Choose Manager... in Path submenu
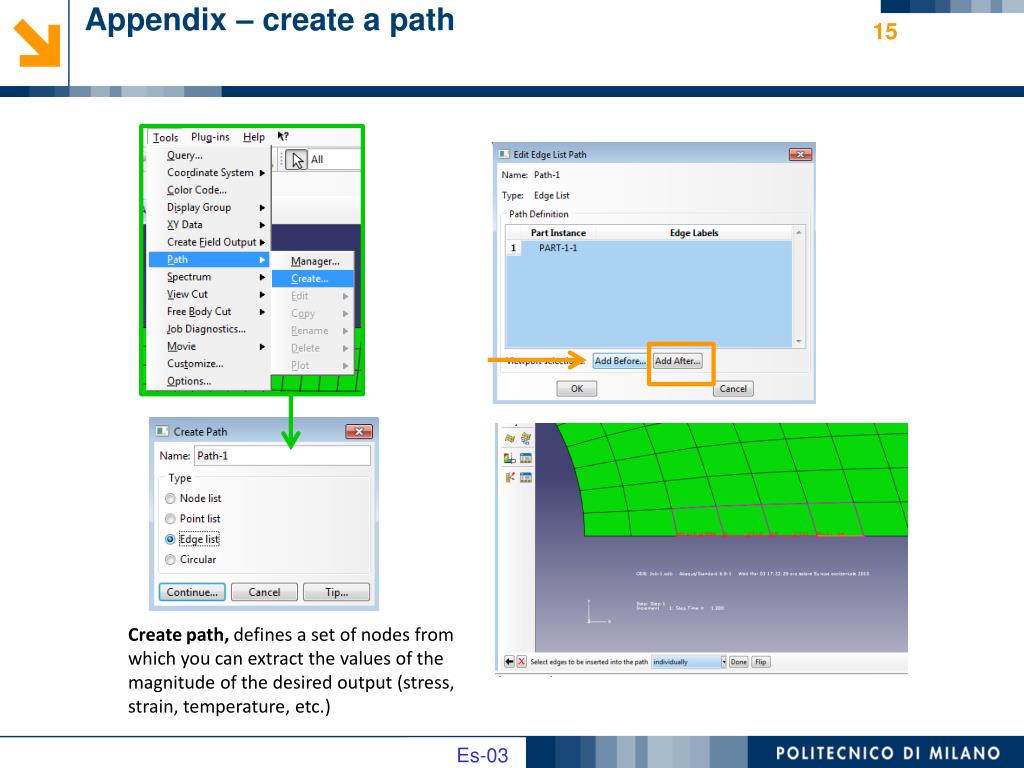Screen dimensions: 1024x768 315,261
